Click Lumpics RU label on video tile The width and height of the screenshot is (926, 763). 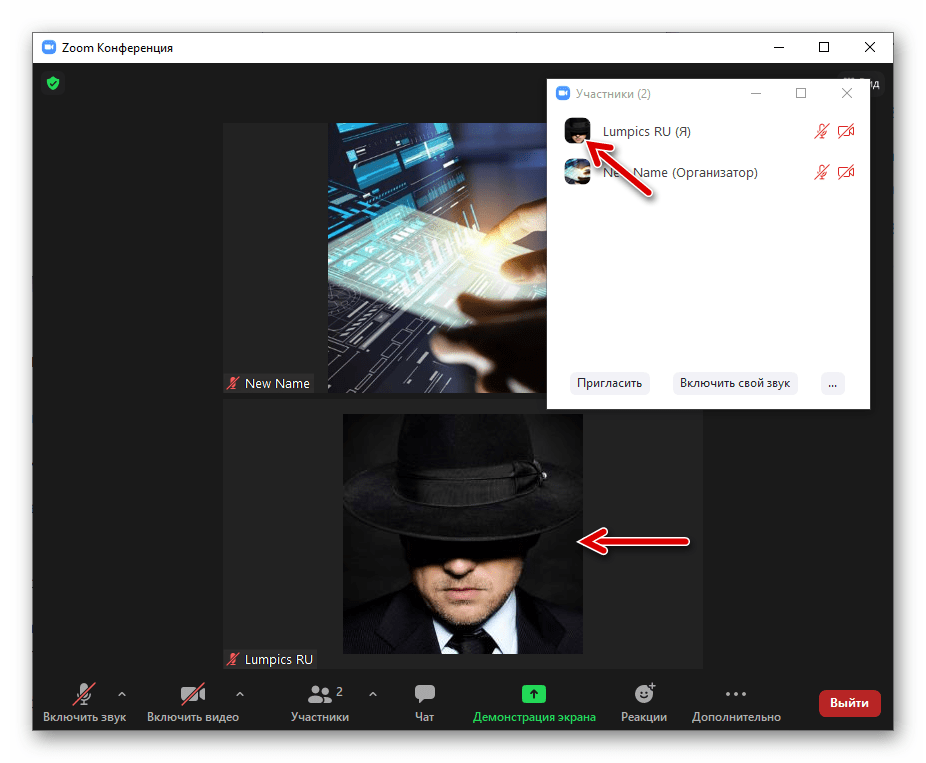pyautogui.click(x=279, y=659)
